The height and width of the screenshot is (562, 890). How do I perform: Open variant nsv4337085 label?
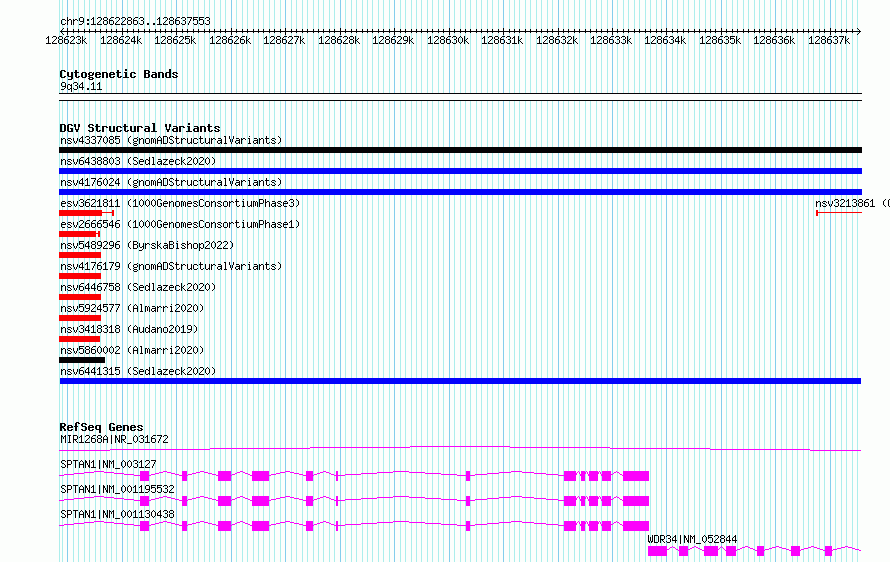coord(171,140)
